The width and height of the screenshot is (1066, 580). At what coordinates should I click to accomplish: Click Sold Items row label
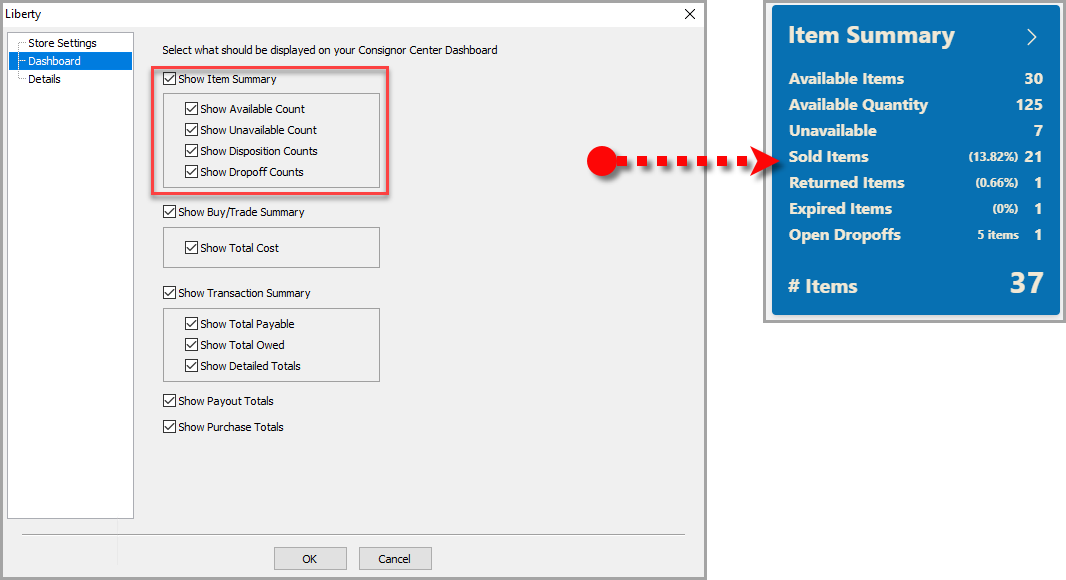coord(829,156)
